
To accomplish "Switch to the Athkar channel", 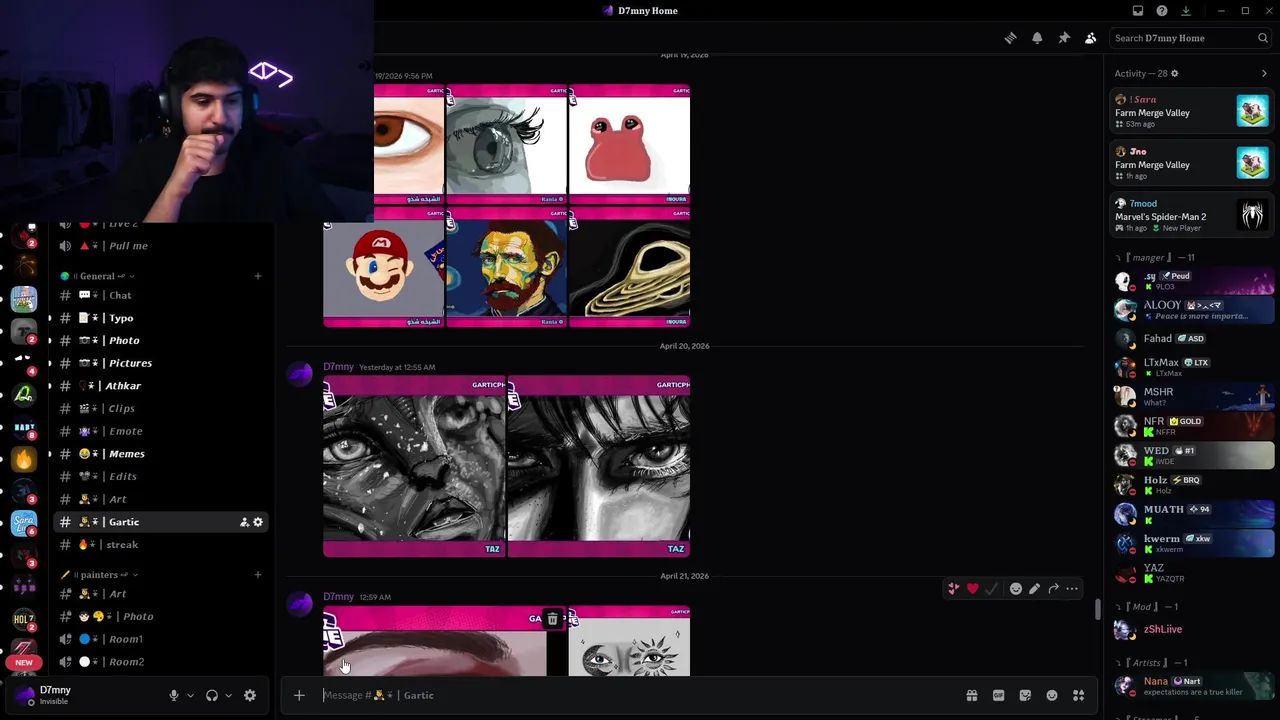I will 160,386.
